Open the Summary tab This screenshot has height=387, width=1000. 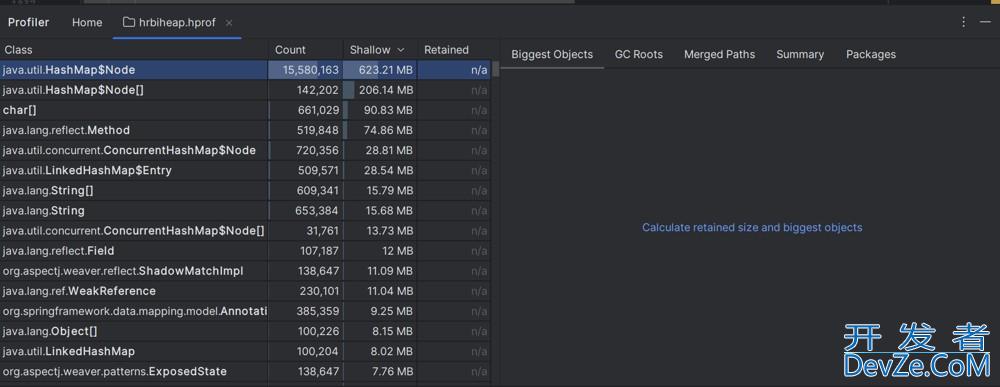(x=800, y=54)
